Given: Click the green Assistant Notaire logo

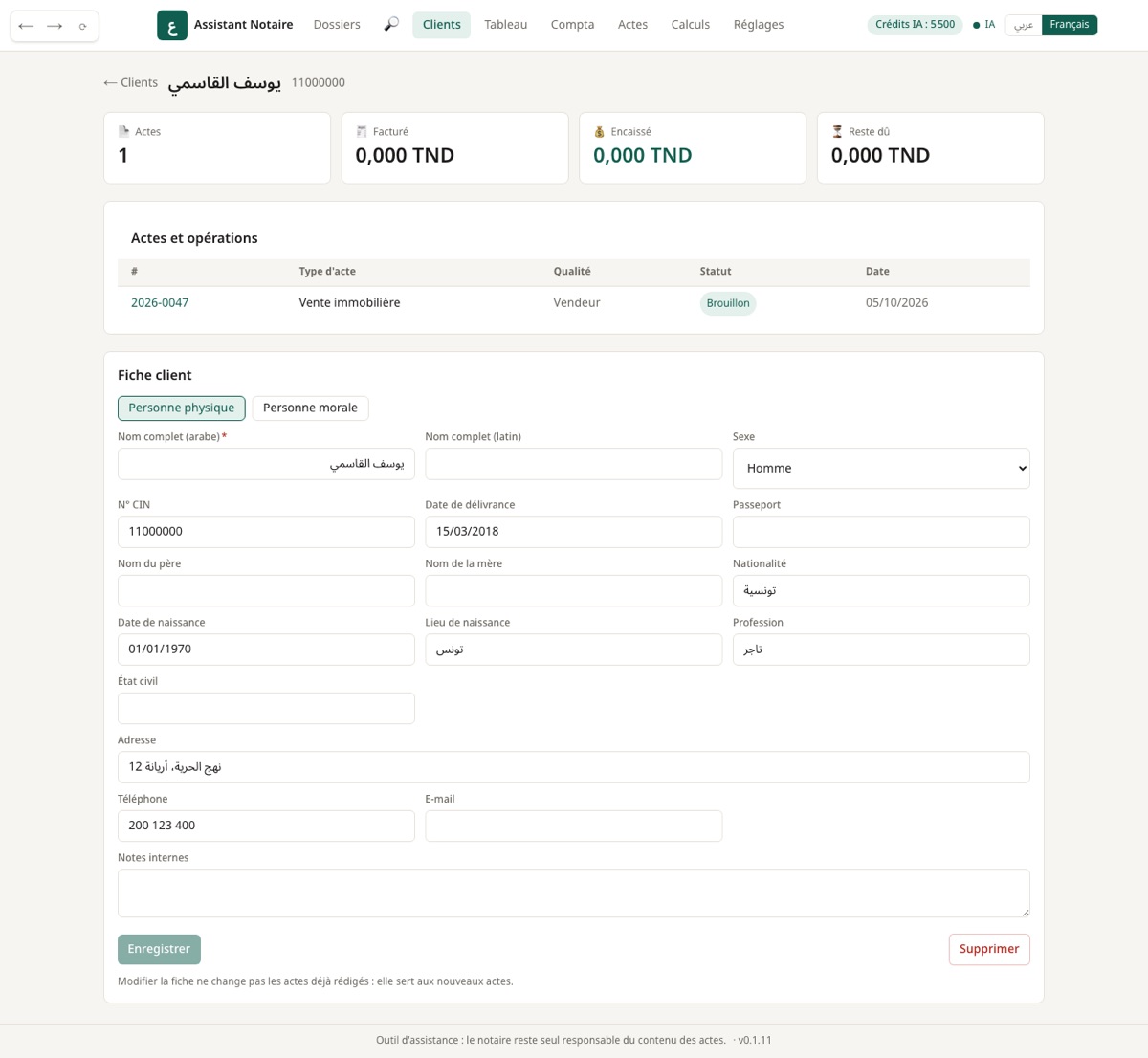Looking at the screenshot, I should (172, 25).
